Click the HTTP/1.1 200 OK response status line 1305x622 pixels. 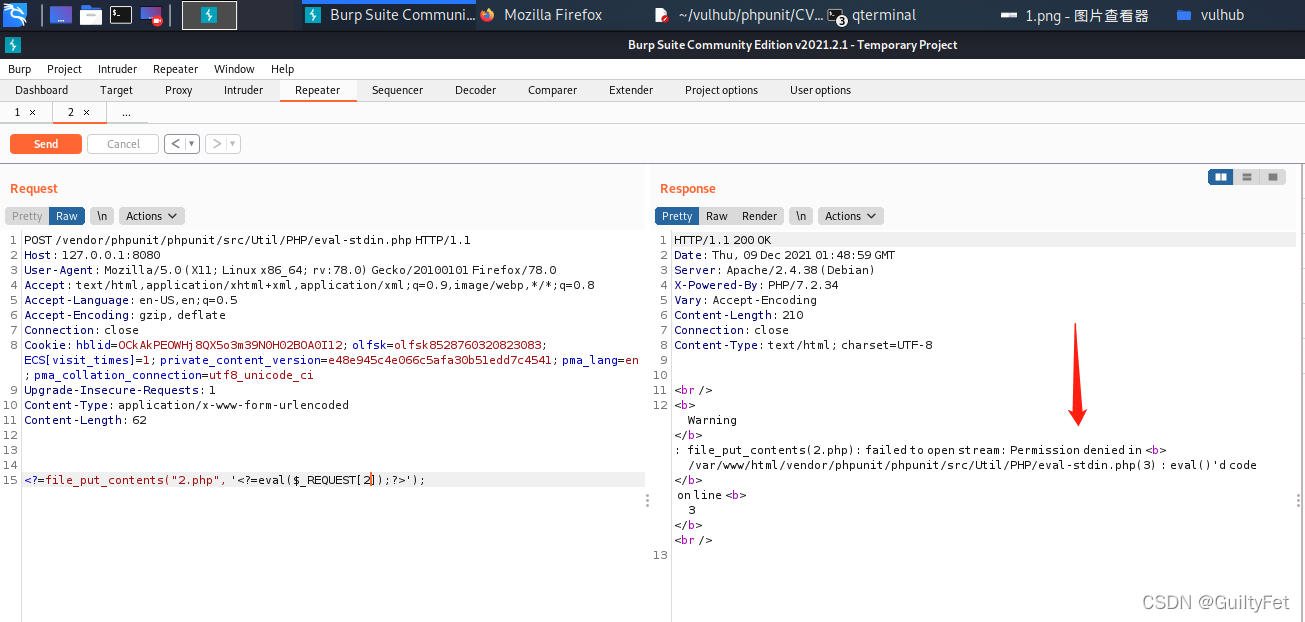point(723,240)
